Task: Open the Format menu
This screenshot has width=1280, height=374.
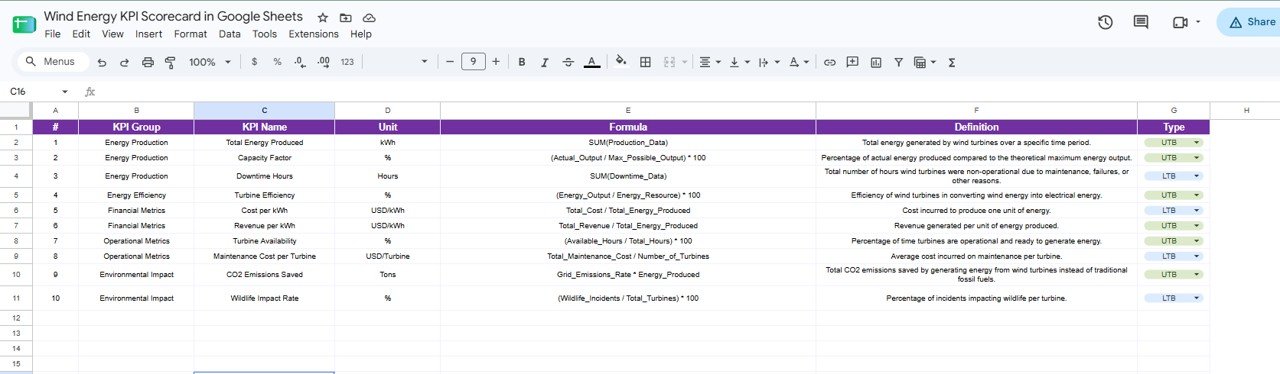Action: [x=190, y=34]
